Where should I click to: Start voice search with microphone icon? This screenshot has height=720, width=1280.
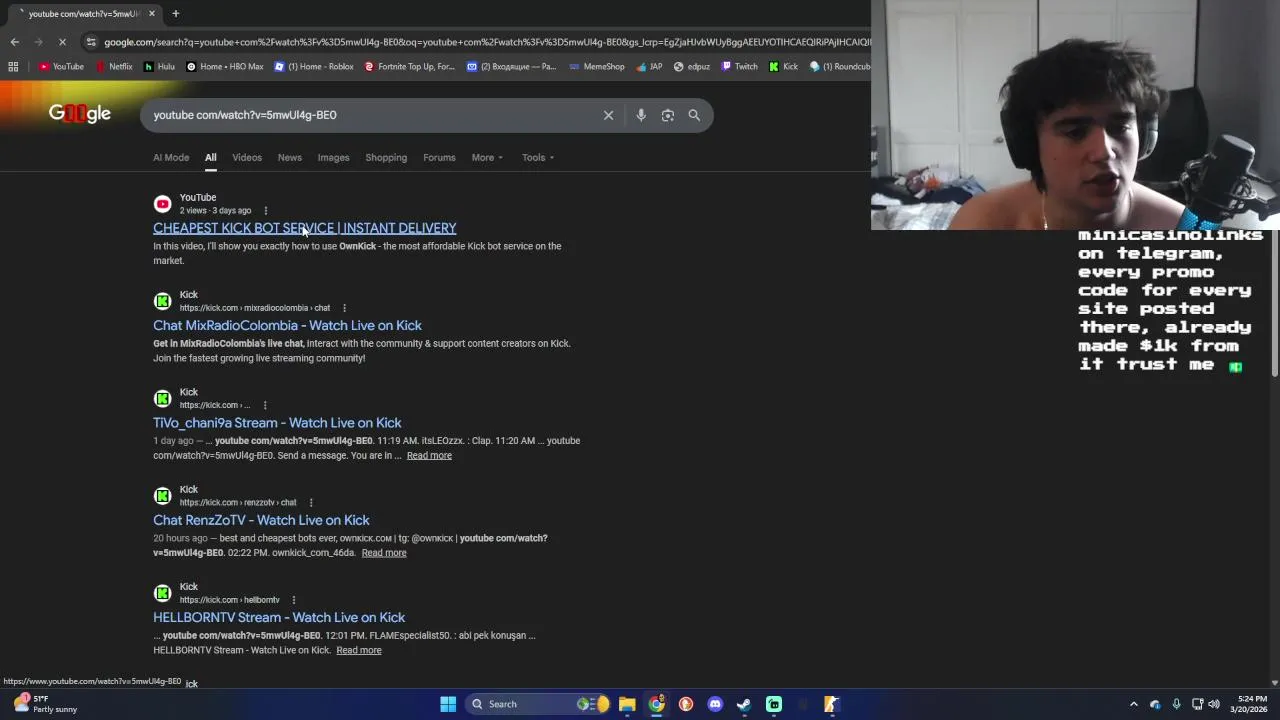click(x=641, y=115)
